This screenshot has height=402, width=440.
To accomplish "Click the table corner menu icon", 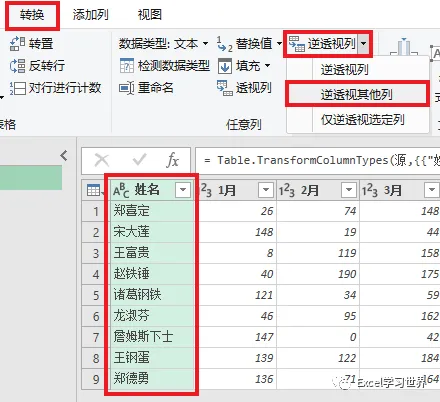I will (x=95, y=190).
